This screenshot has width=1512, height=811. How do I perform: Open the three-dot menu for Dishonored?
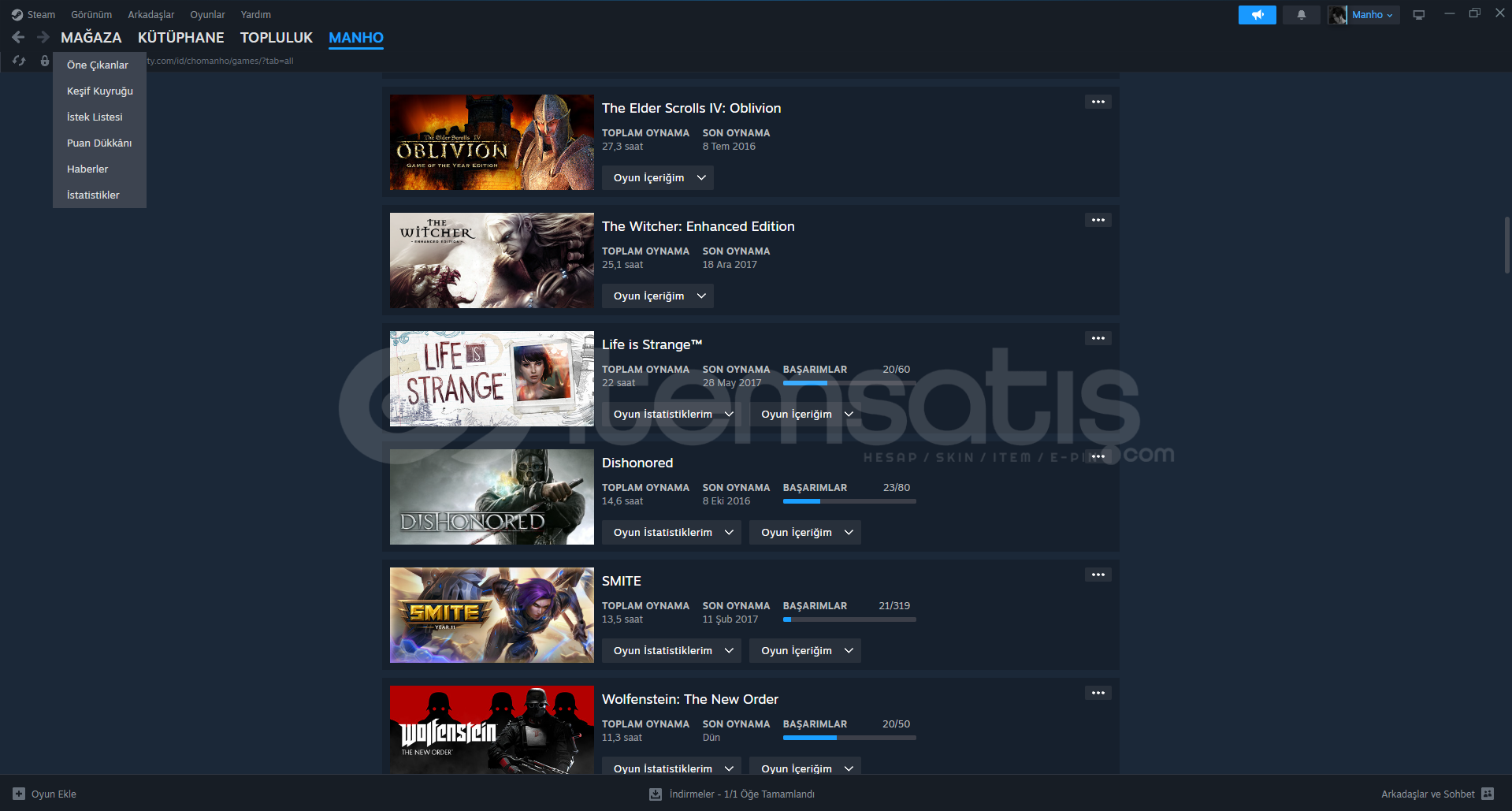click(x=1098, y=456)
